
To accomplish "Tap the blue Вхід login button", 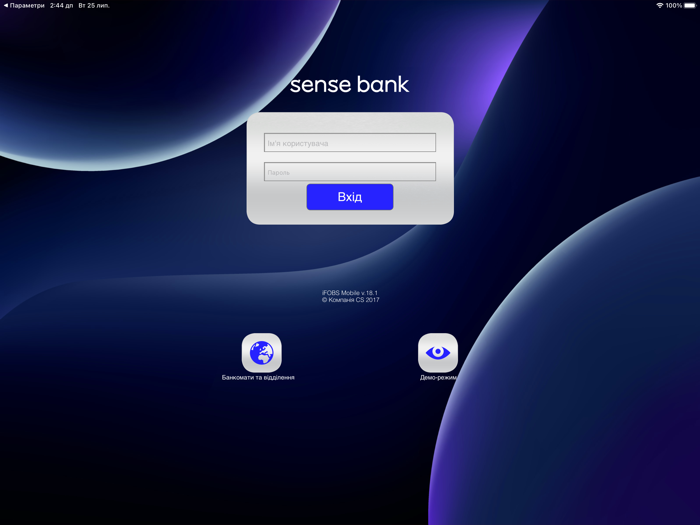I will [350, 197].
